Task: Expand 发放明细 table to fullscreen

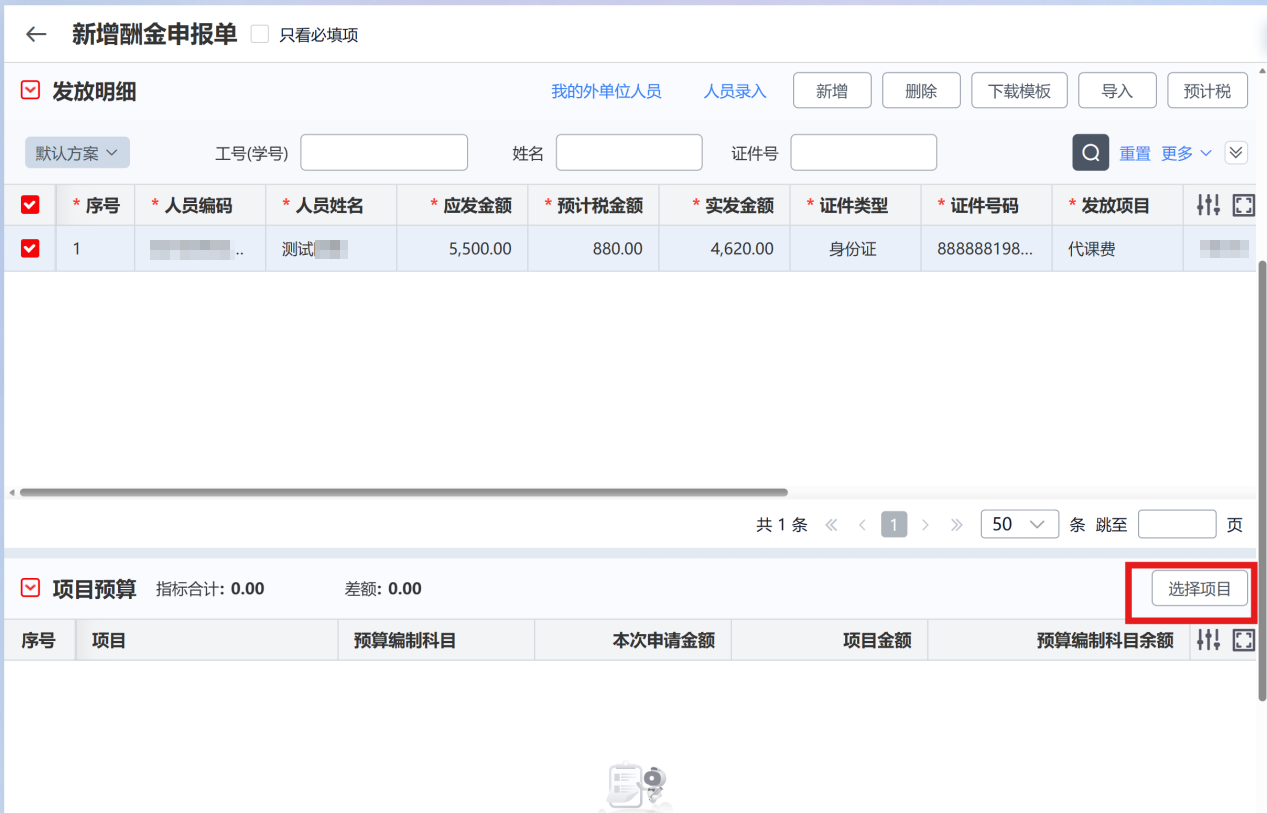Action: 1243,205
